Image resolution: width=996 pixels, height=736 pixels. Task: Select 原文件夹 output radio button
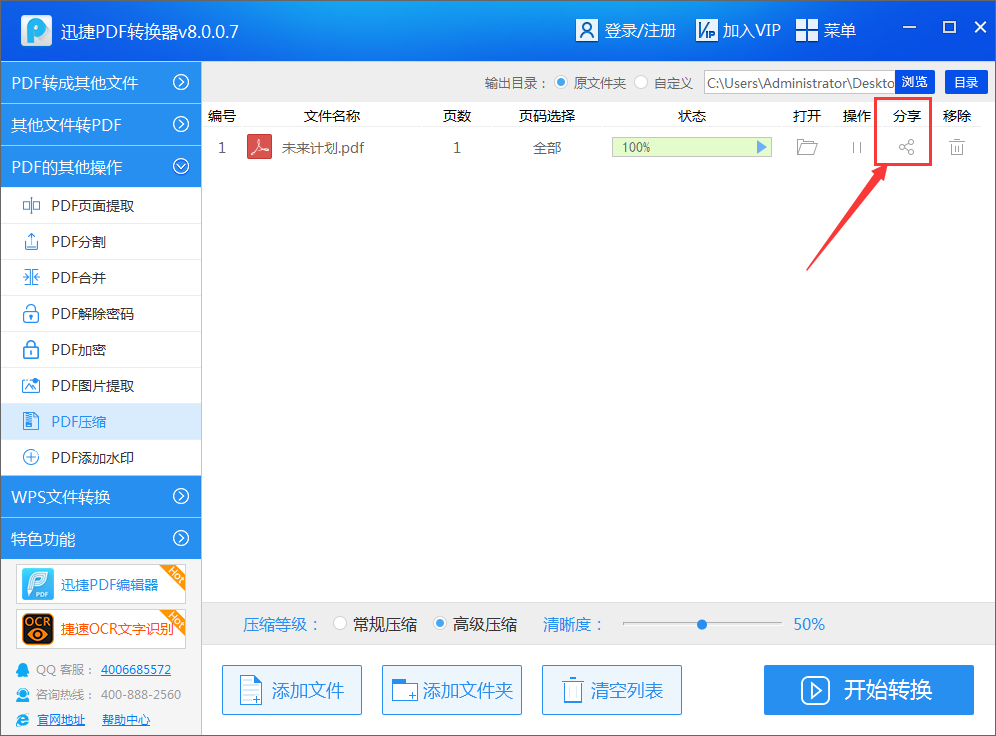561,82
